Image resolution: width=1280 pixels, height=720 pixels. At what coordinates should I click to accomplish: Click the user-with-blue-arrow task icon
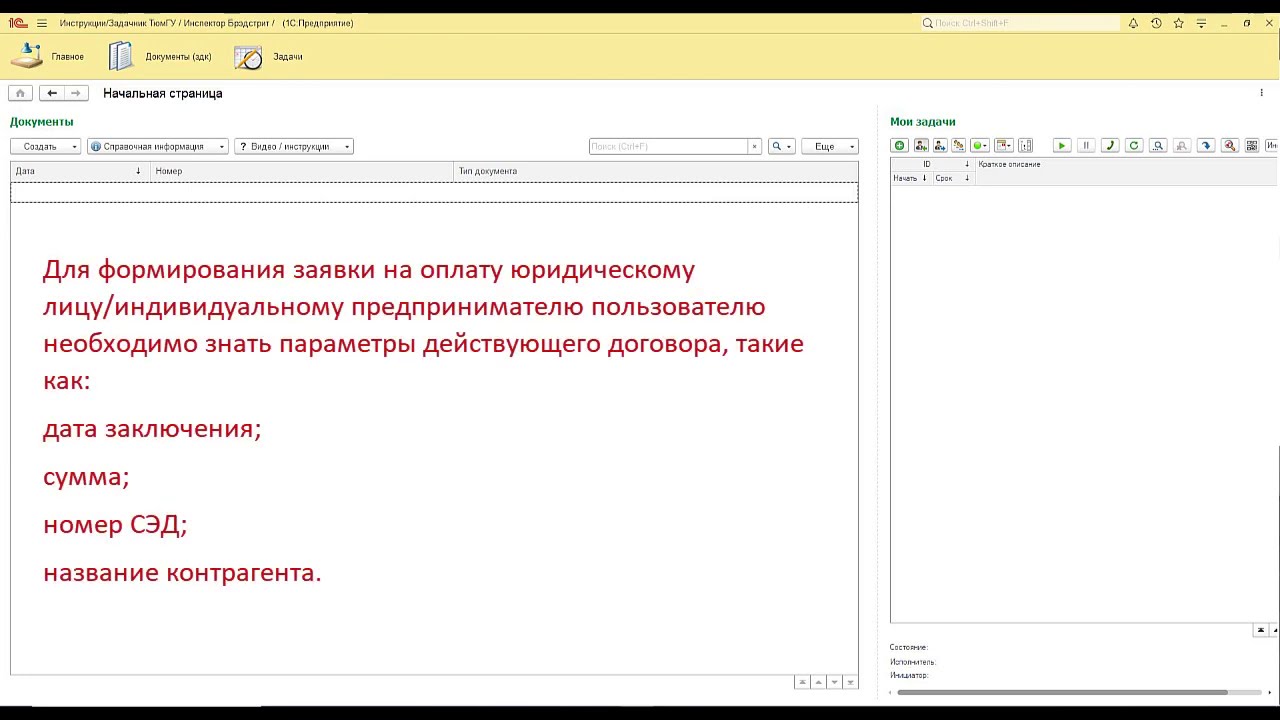pos(940,146)
